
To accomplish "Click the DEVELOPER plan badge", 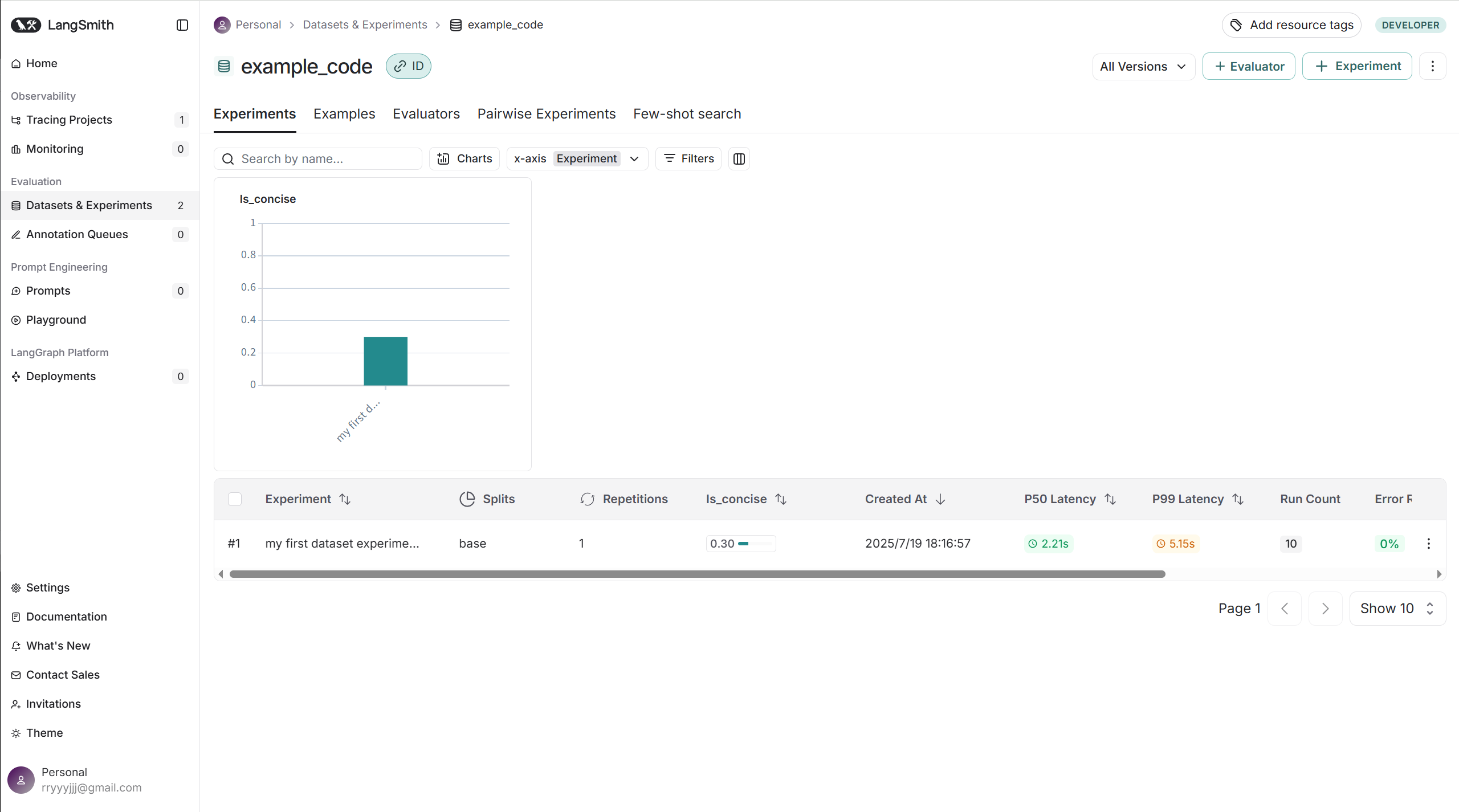I will point(1411,25).
